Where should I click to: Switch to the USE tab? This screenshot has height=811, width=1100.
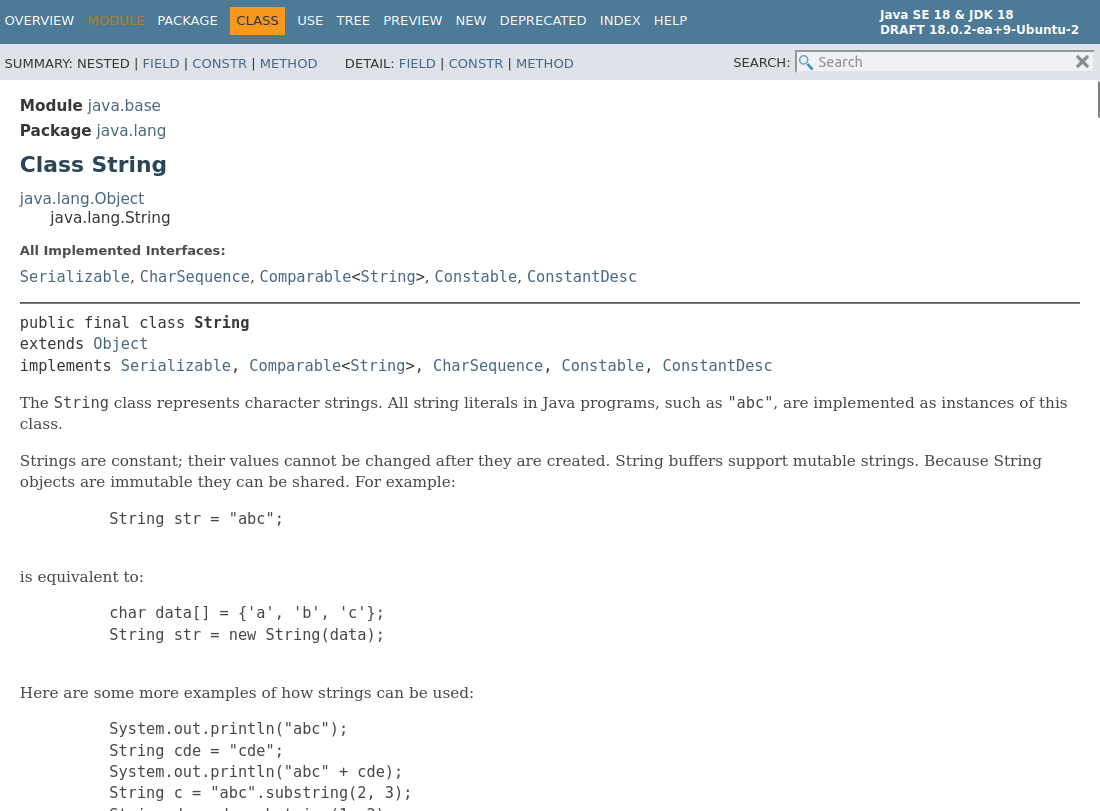click(310, 20)
